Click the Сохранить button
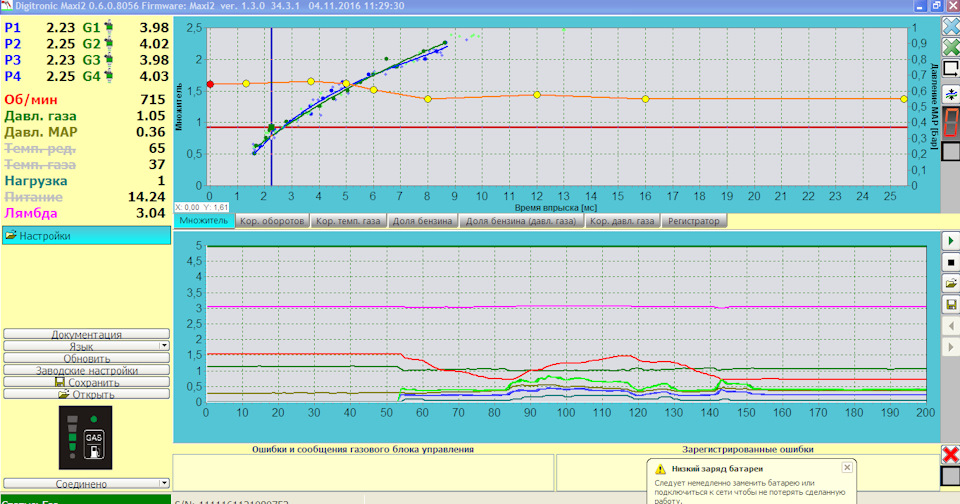 pos(86,382)
